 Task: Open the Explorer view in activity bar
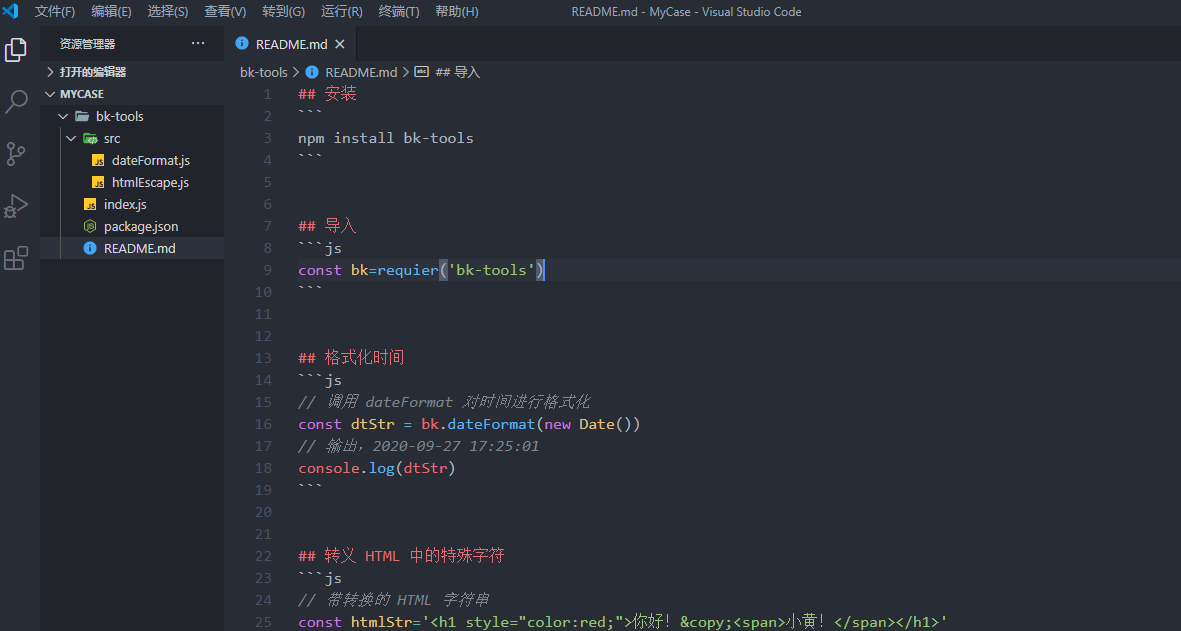[x=16, y=50]
